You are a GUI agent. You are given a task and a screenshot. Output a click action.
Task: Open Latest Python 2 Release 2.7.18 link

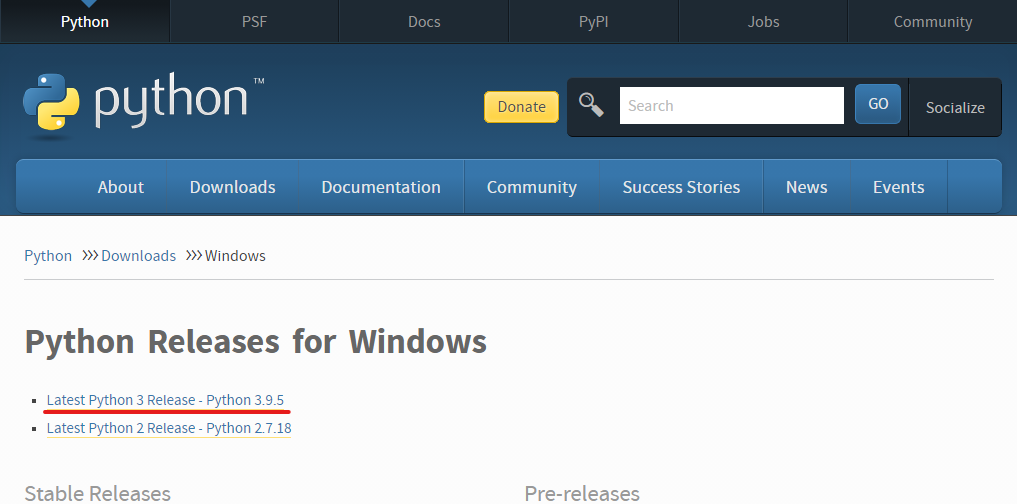(x=169, y=428)
